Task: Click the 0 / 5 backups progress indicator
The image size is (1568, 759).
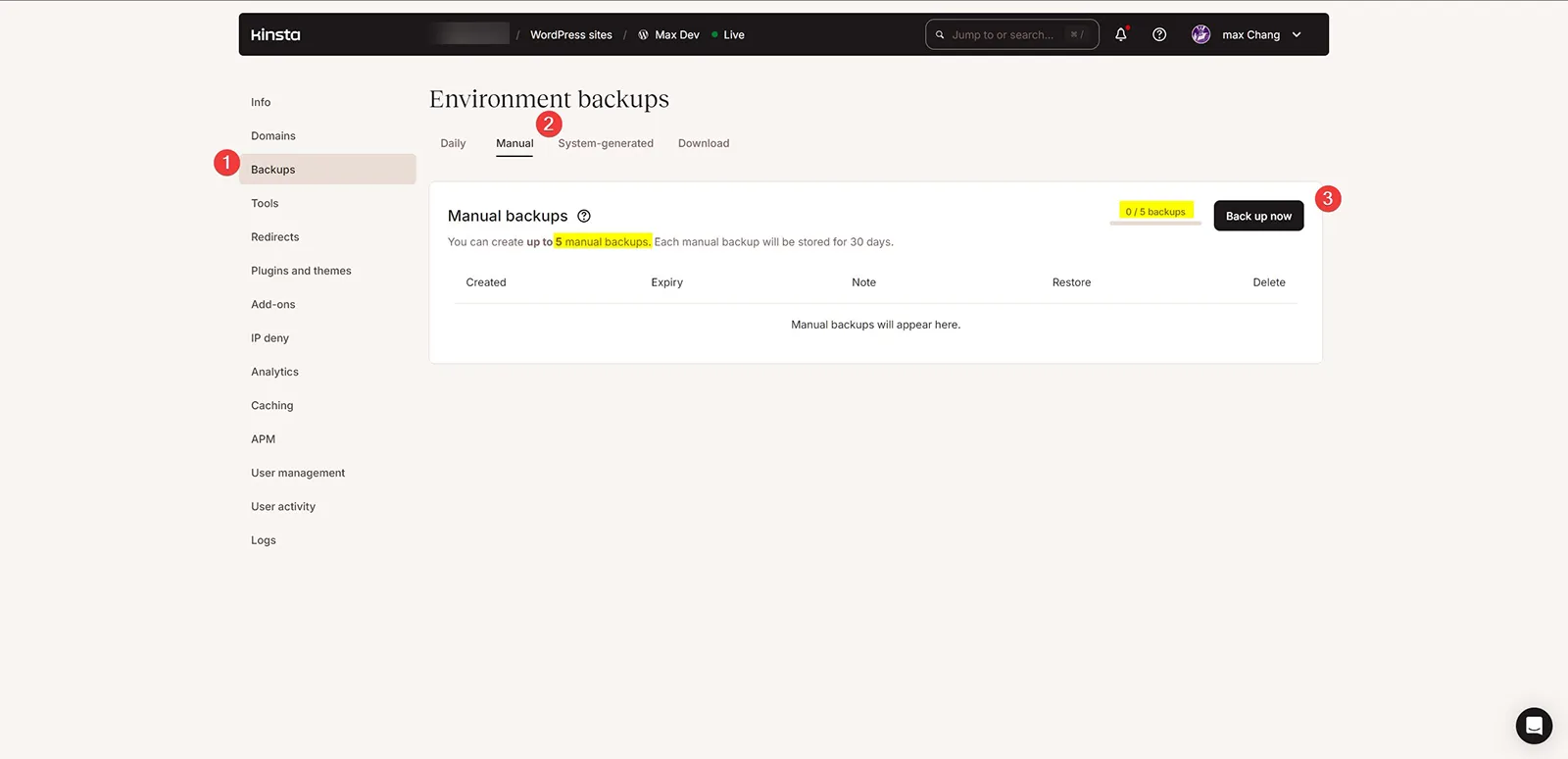Action: point(1155,212)
